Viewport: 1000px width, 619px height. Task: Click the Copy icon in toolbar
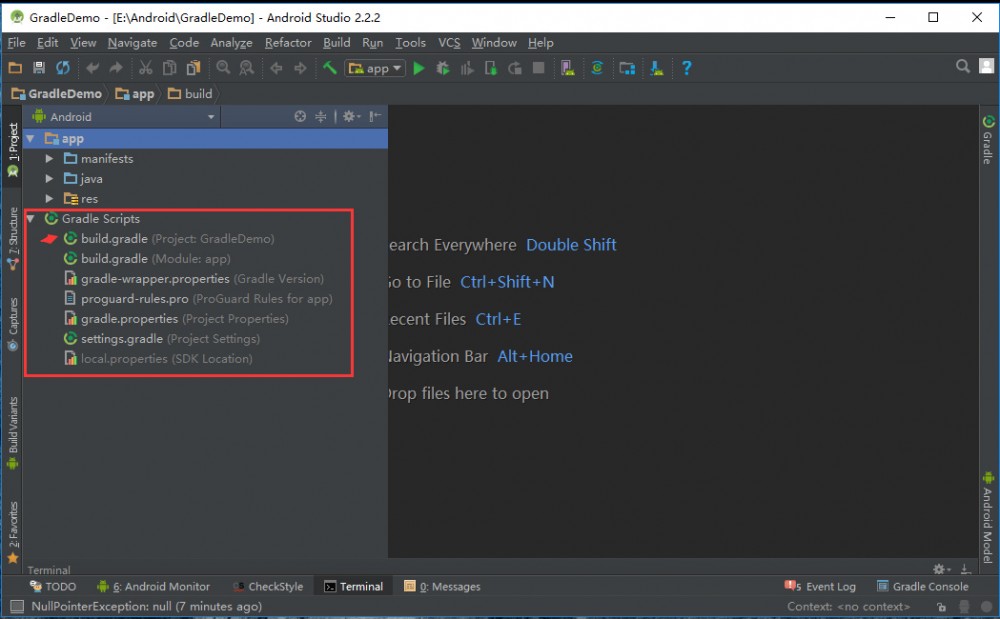(170, 68)
